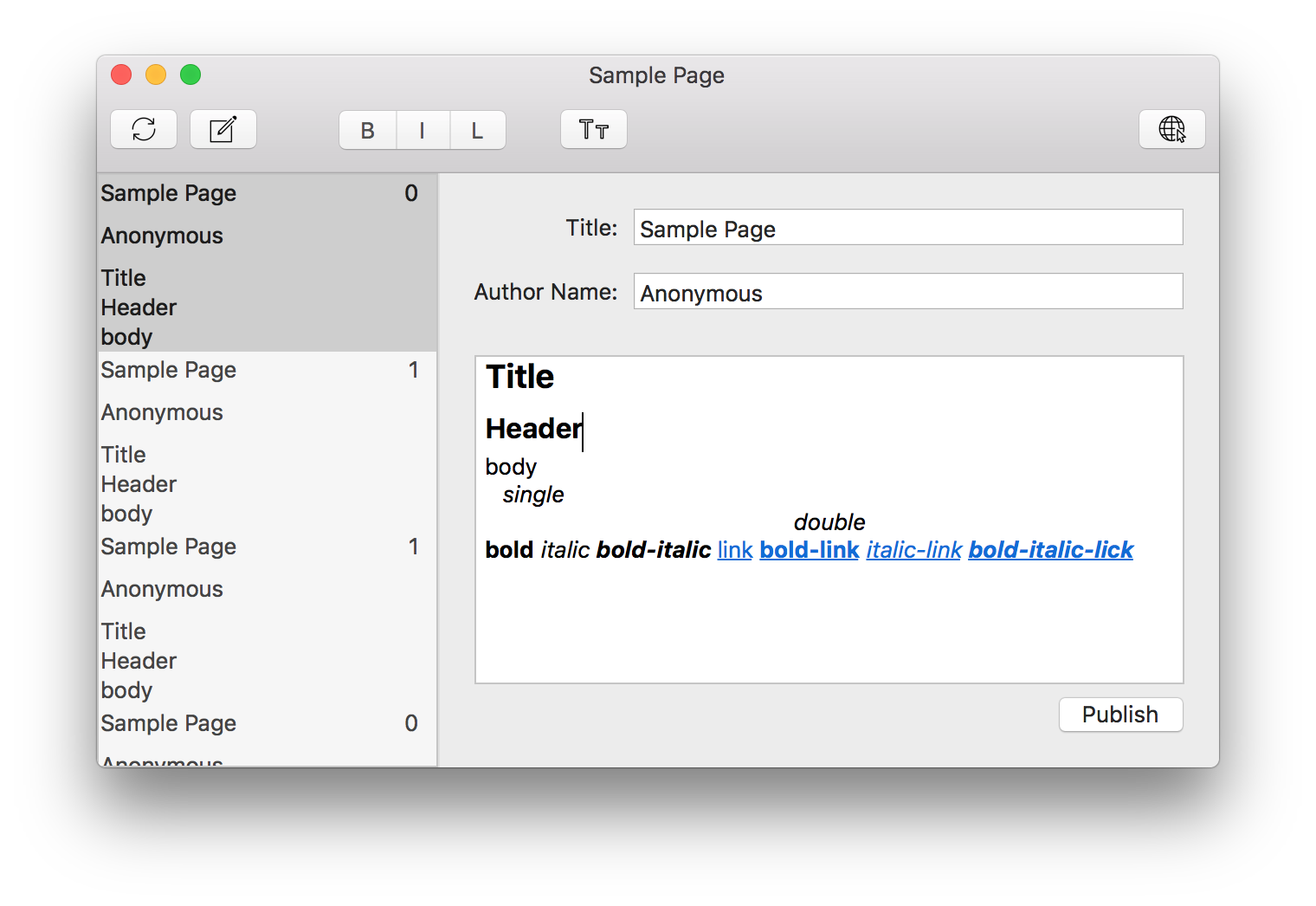Click into the Author Name input field
Image resolution: width=1316 pixels, height=906 pixels.
908,292
